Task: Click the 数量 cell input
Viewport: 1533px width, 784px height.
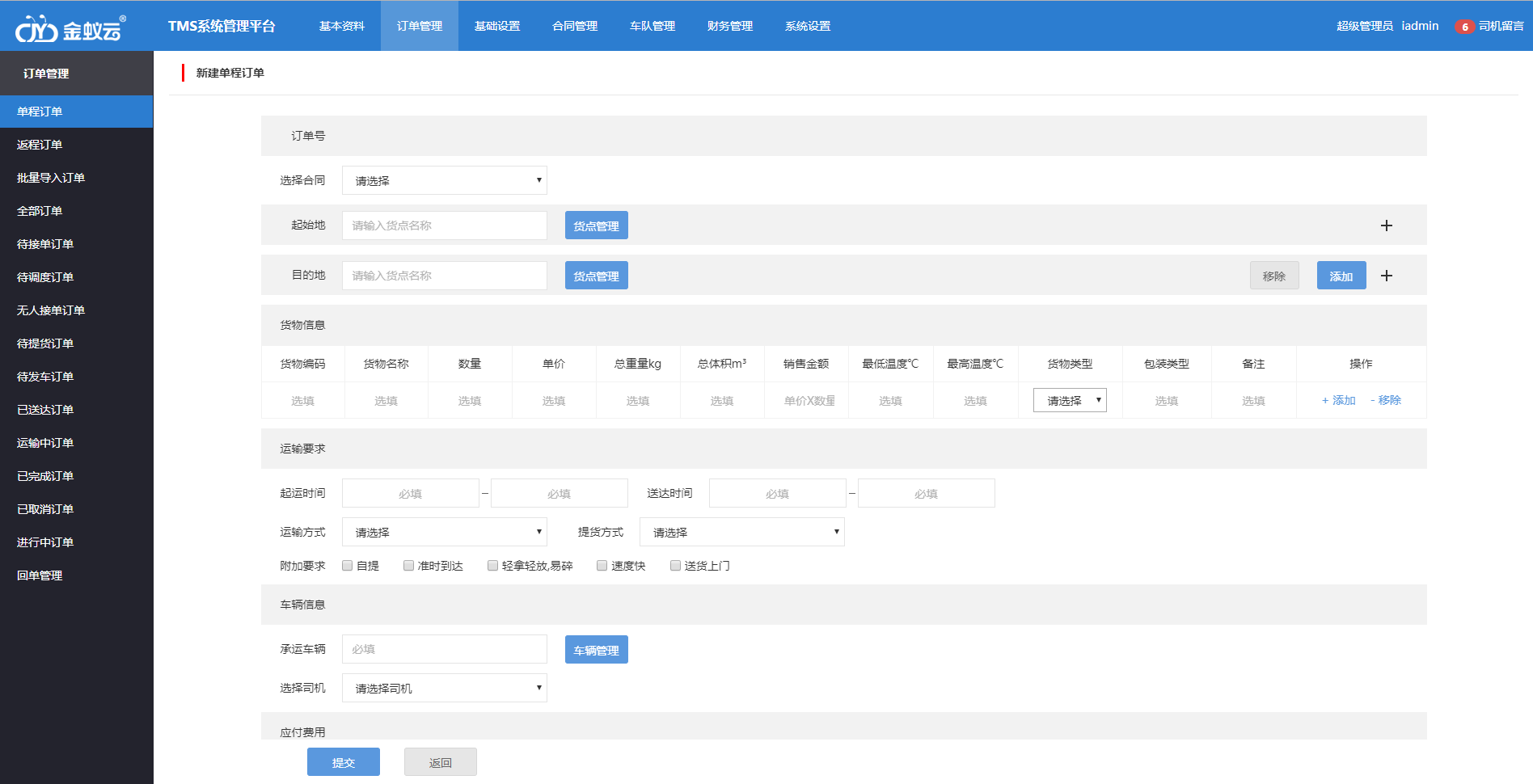Action: click(470, 400)
